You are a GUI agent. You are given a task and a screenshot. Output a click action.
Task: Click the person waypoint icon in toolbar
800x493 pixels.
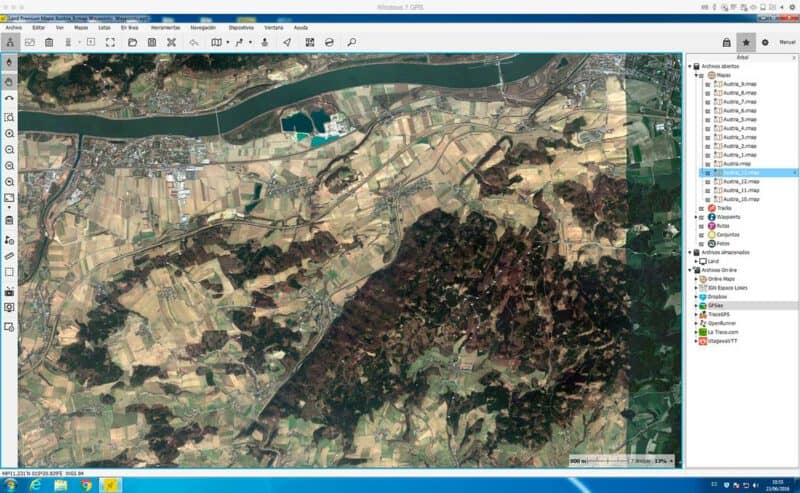tap(264, 42)
